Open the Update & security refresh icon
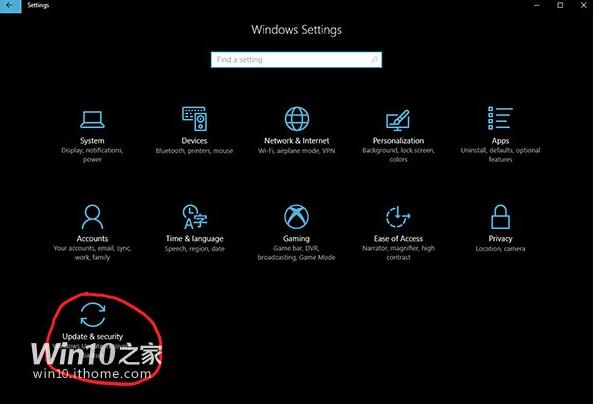The width and height of the screenshot is (593, 404). 93,315
